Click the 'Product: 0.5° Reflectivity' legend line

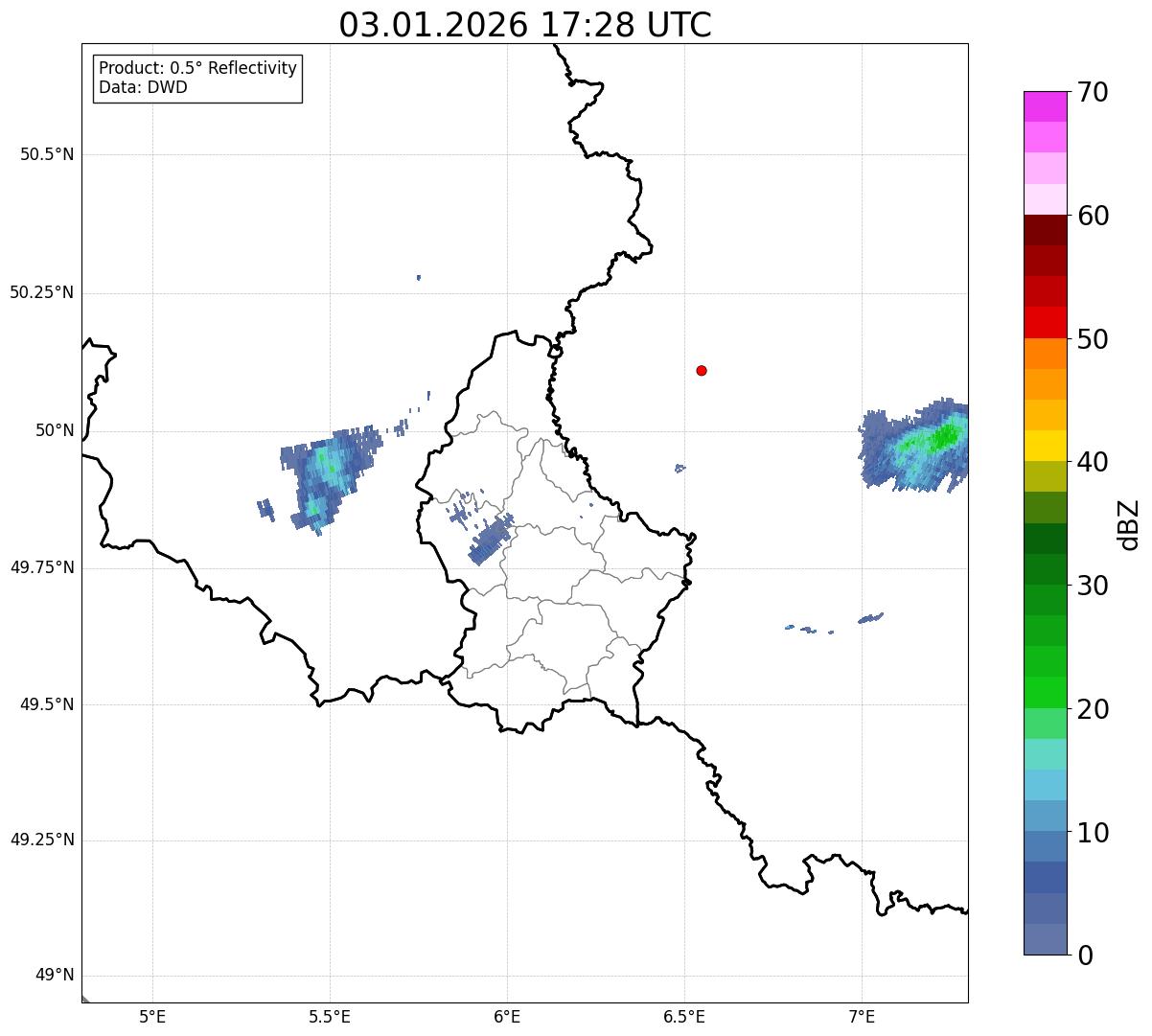pyautogui.click(x=197, y=68)
